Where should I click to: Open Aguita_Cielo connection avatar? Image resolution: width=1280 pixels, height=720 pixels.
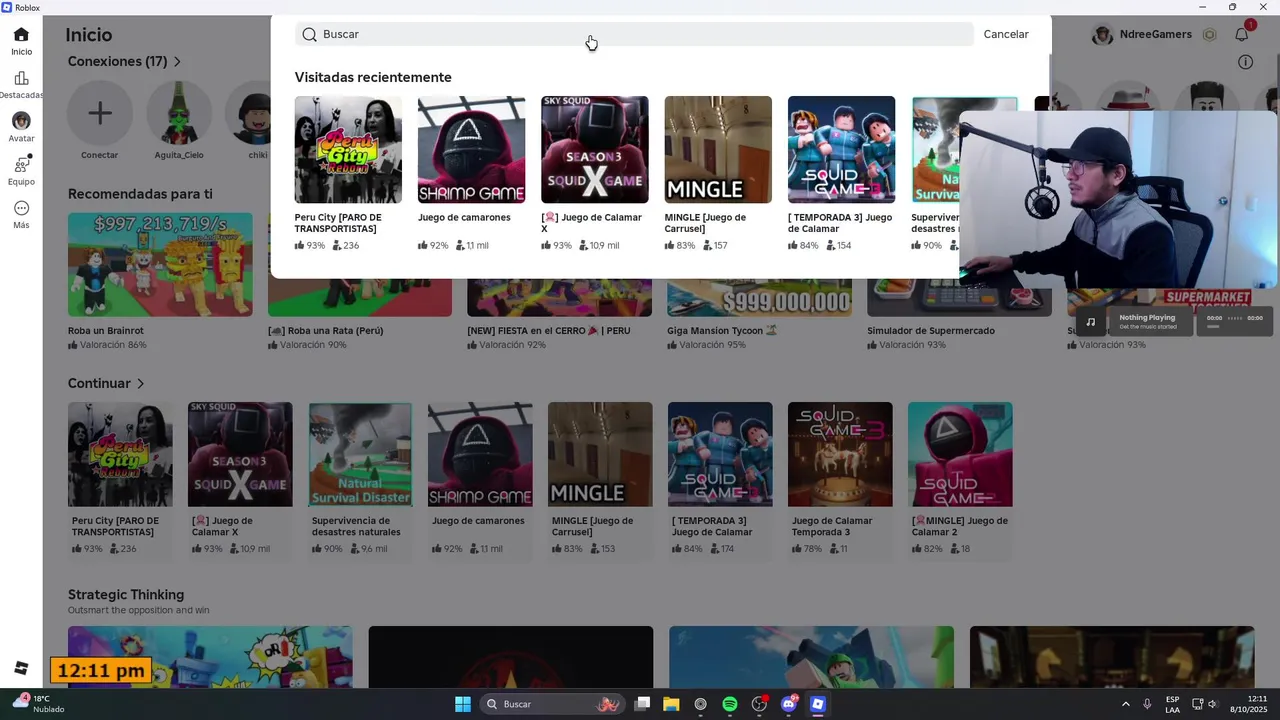click(x=179, y=114)
